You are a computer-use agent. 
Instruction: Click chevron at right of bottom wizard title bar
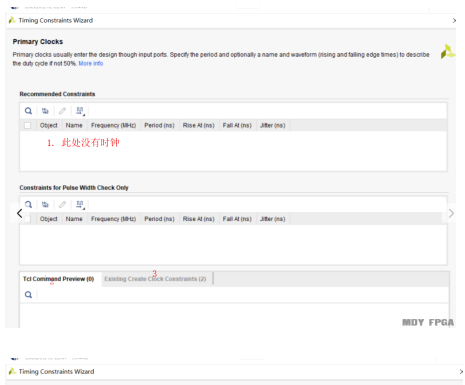click(x=461, y=372)
